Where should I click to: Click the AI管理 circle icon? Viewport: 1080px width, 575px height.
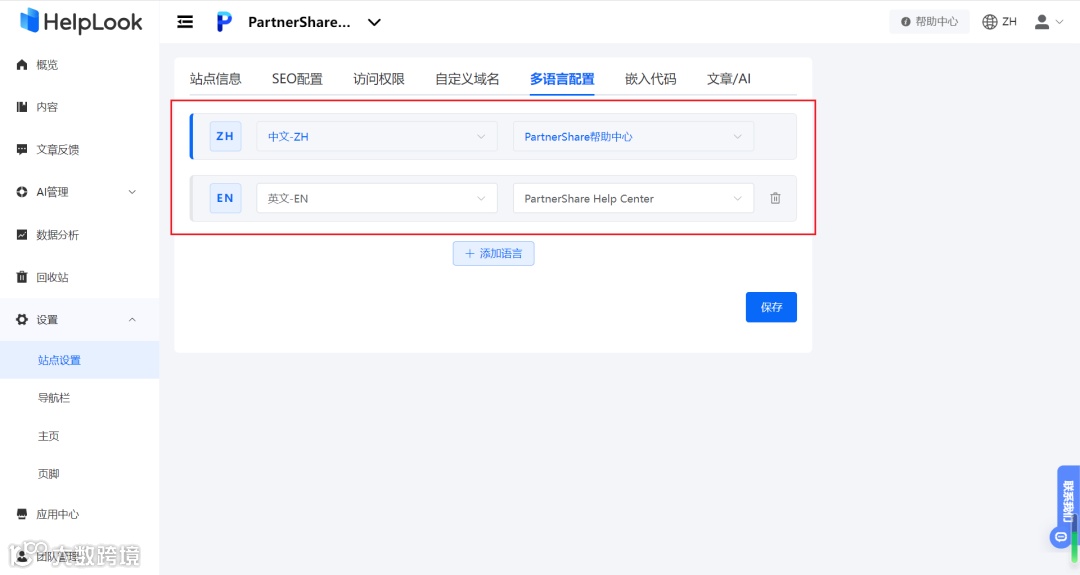coord(22,192)
